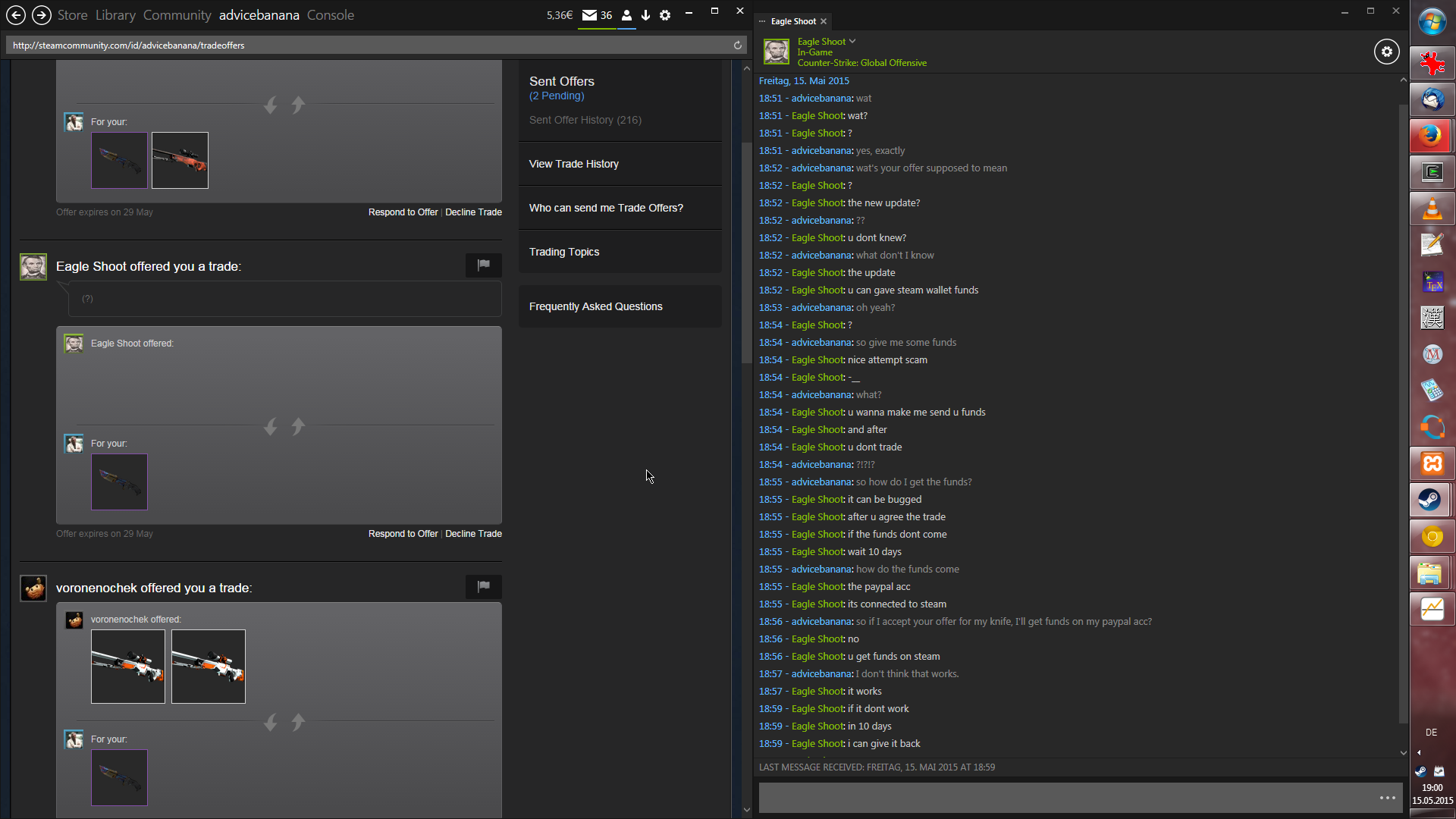Open the Community menu
The image size is (1456, 819).
(x=177, y=15)
